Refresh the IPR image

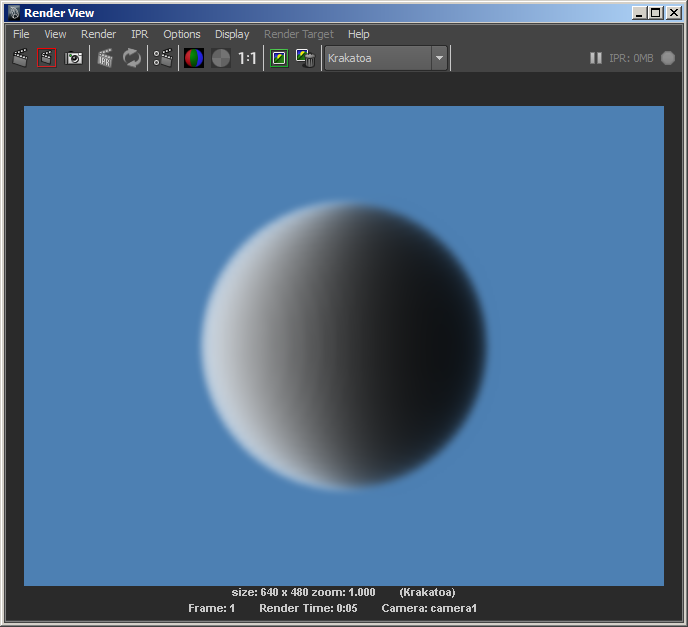point(132,58)
